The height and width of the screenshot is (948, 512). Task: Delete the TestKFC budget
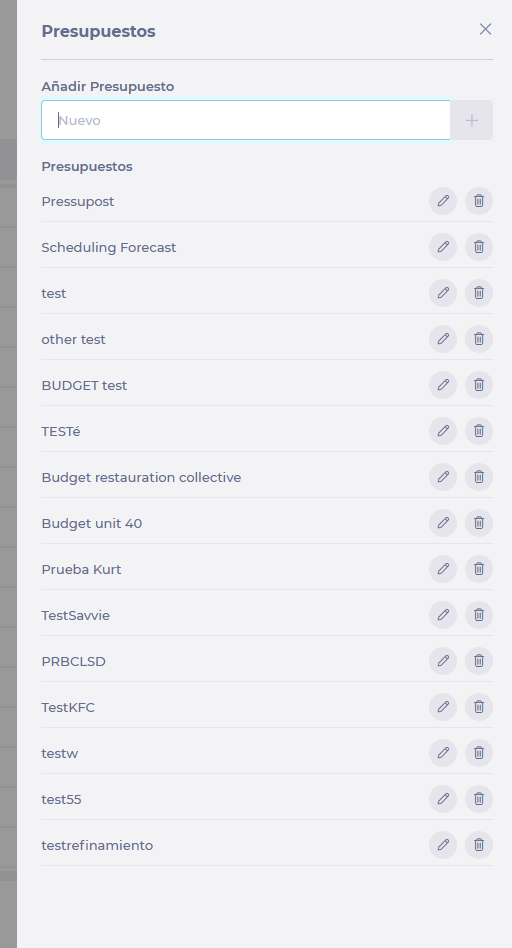pyautogui.click(x=479, y=706)
